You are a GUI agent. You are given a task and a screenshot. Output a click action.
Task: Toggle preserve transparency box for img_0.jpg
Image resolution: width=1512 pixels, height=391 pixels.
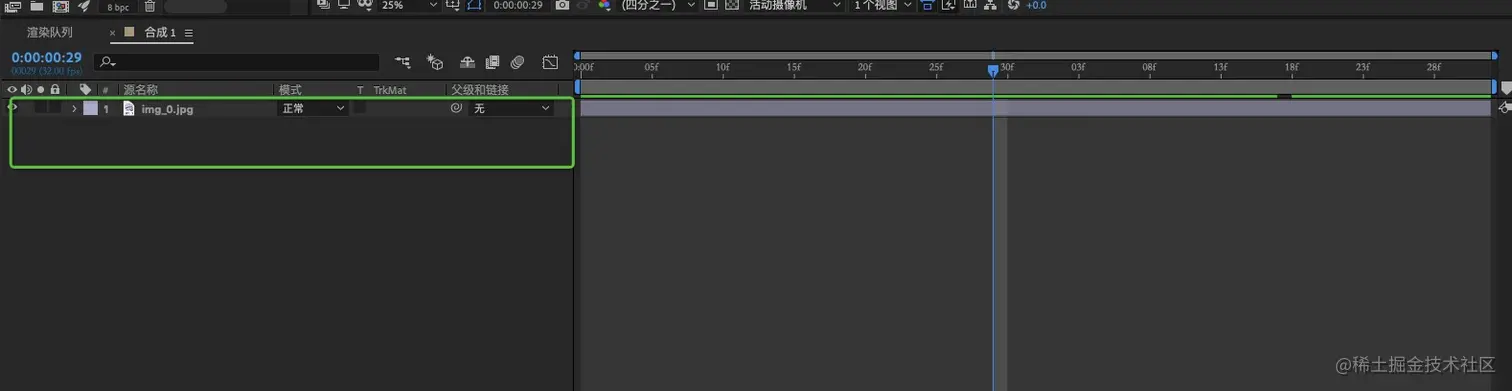360,108
